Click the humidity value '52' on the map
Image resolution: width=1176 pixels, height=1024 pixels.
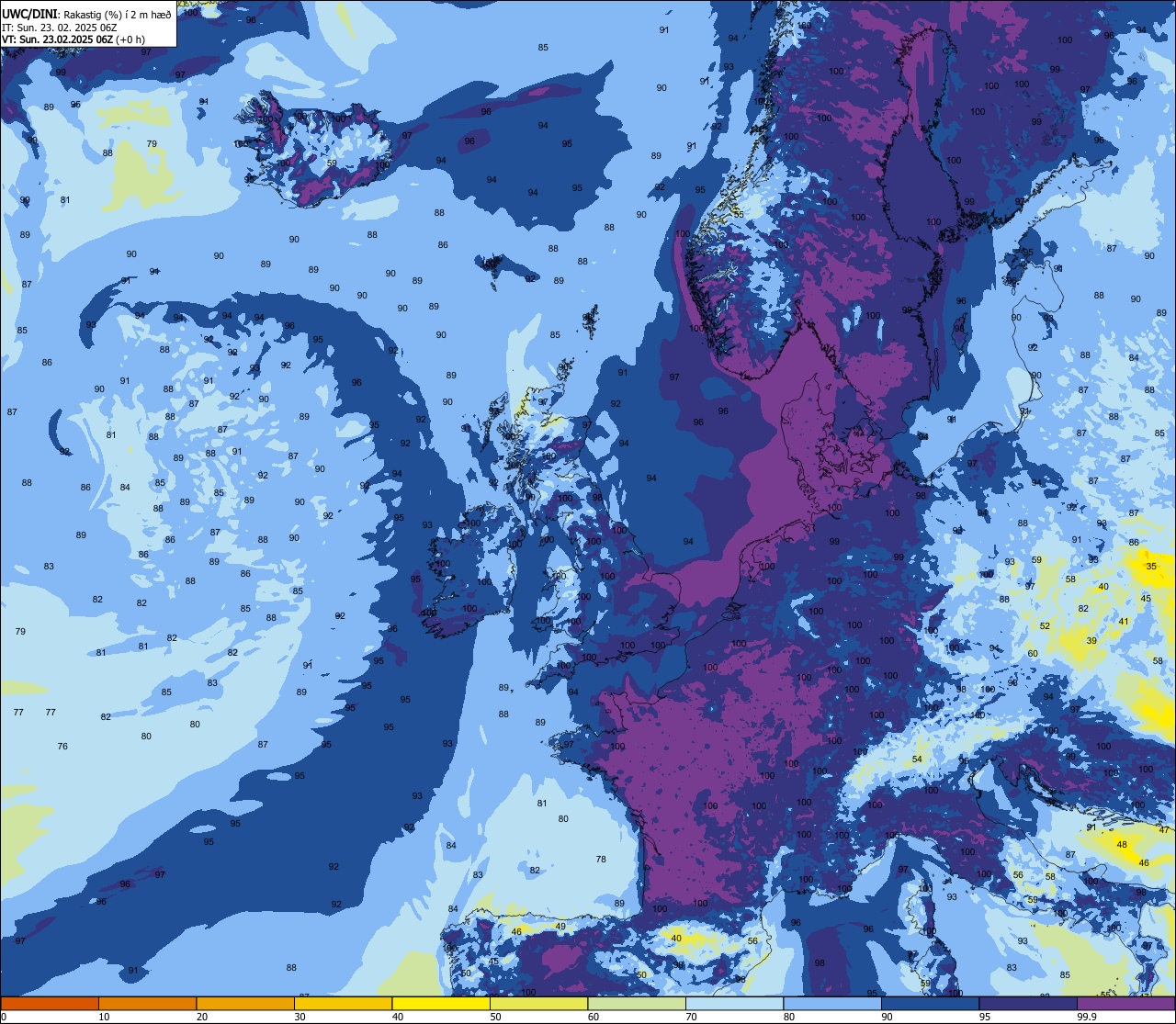(1045, 625)
